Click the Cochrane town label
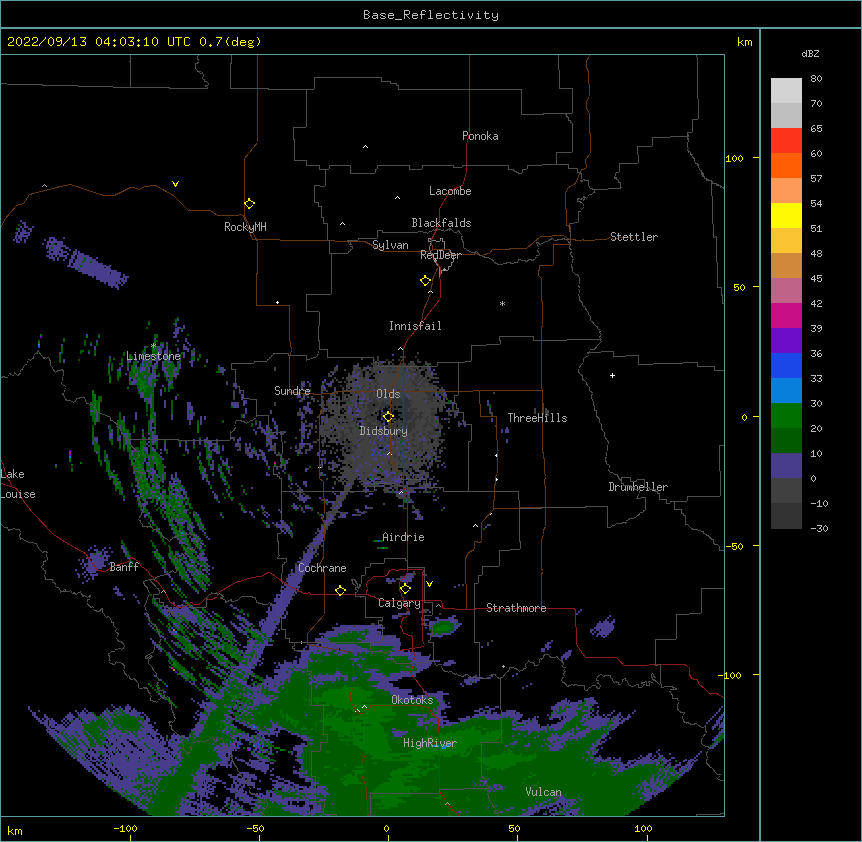Image resolution: width=862 pixels, height=842 pixels. [x=322, y=568]
